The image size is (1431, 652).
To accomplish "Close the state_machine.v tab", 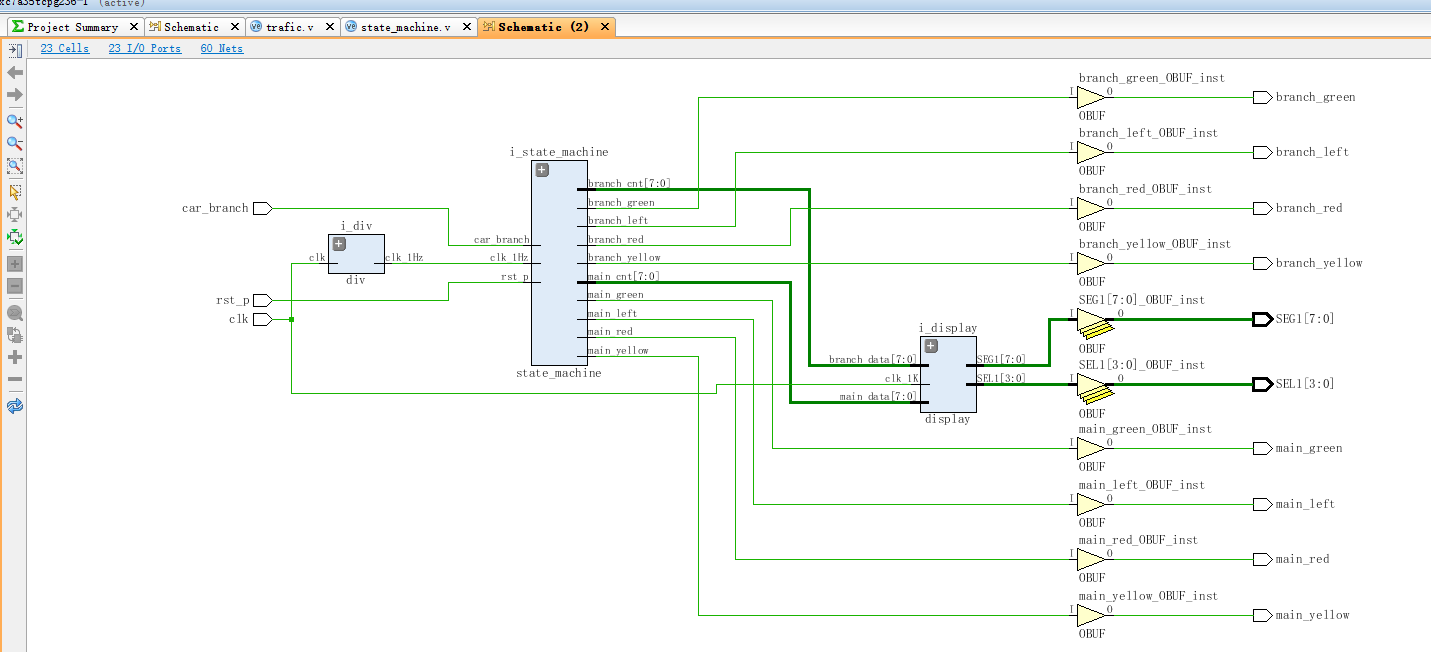I will tap(467, 27).
